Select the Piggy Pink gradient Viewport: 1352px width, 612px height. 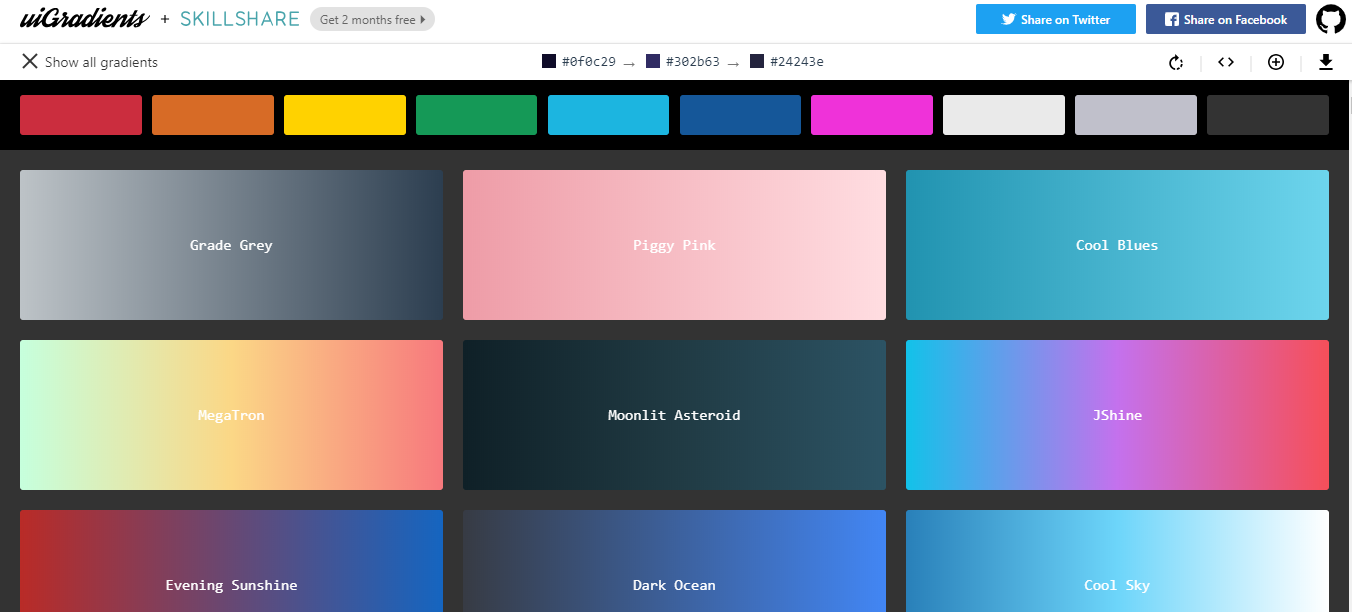pos(674,245)
